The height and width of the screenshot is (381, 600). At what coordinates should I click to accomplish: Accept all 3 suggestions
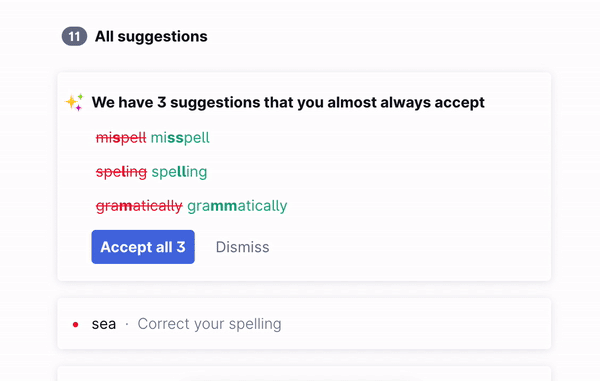(143, 247)
